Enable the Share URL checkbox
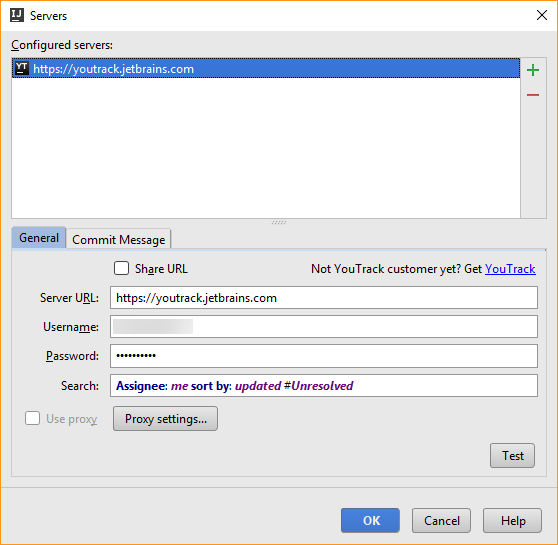Image resolution: width=558 pixels, height=545 pixels. pos(121,268)
